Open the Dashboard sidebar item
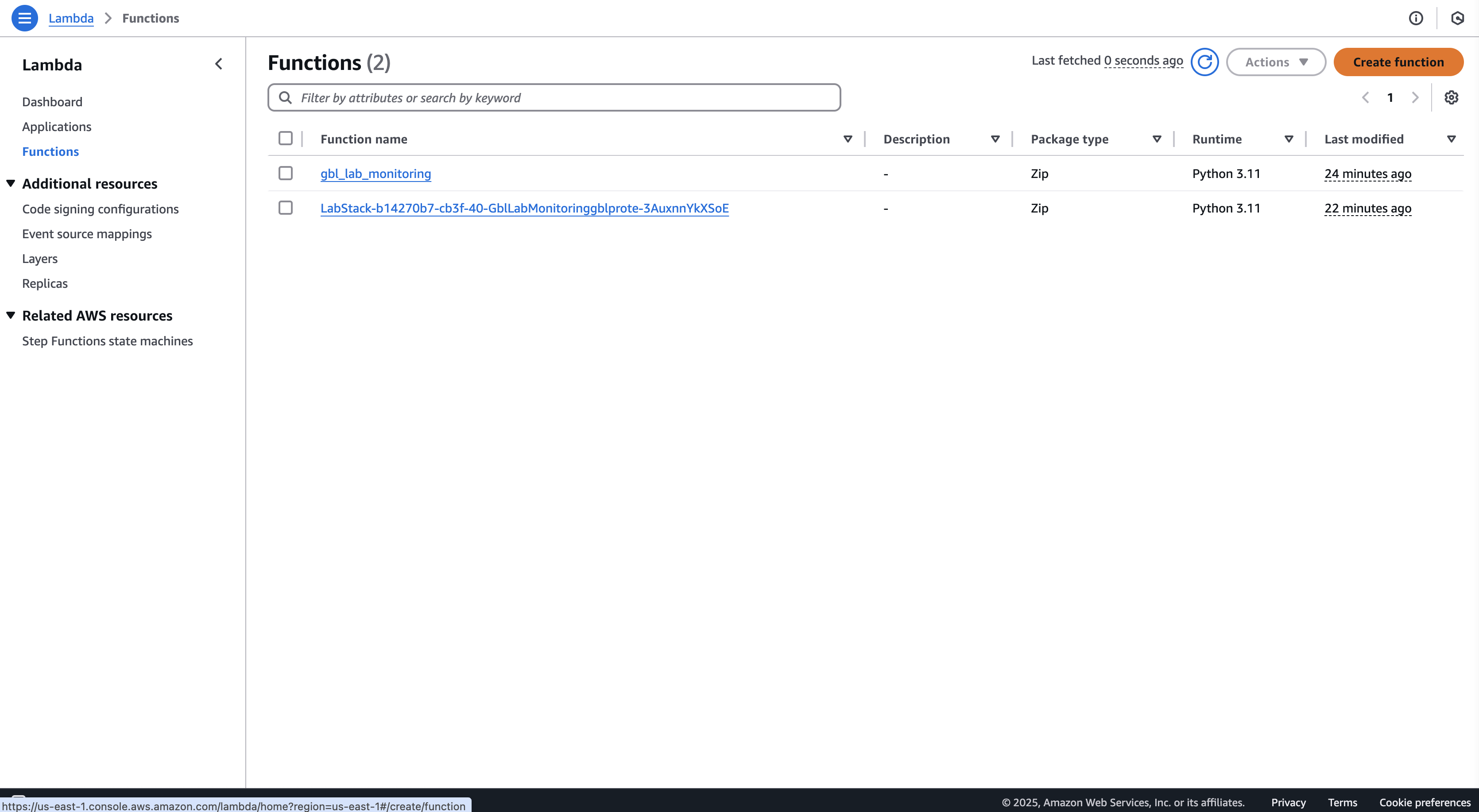This screenshot has height=812, width=1479. (52, 102)
